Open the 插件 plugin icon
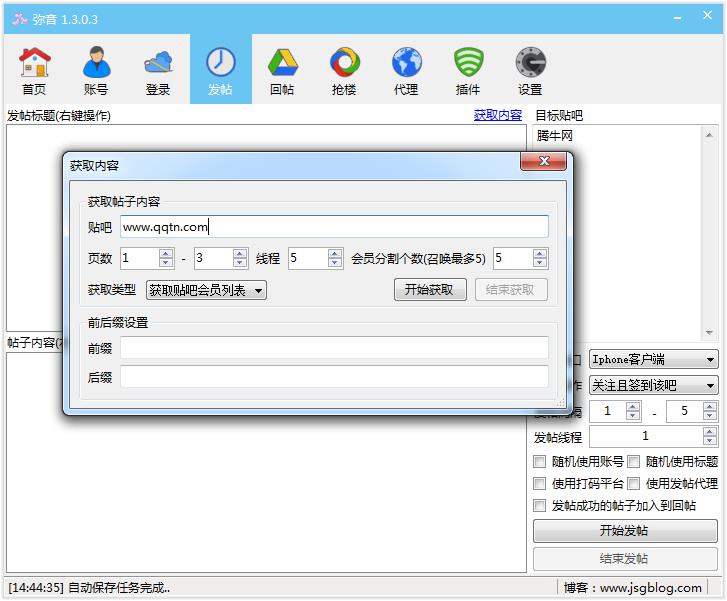 [x=467, y=70]
